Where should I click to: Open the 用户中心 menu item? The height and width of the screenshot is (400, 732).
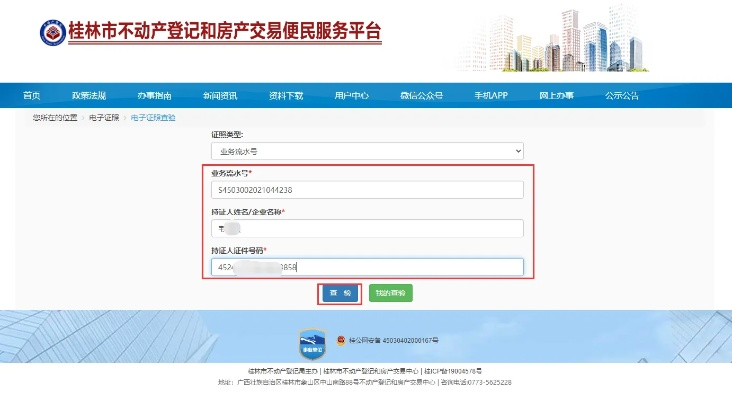pos(352,96)
